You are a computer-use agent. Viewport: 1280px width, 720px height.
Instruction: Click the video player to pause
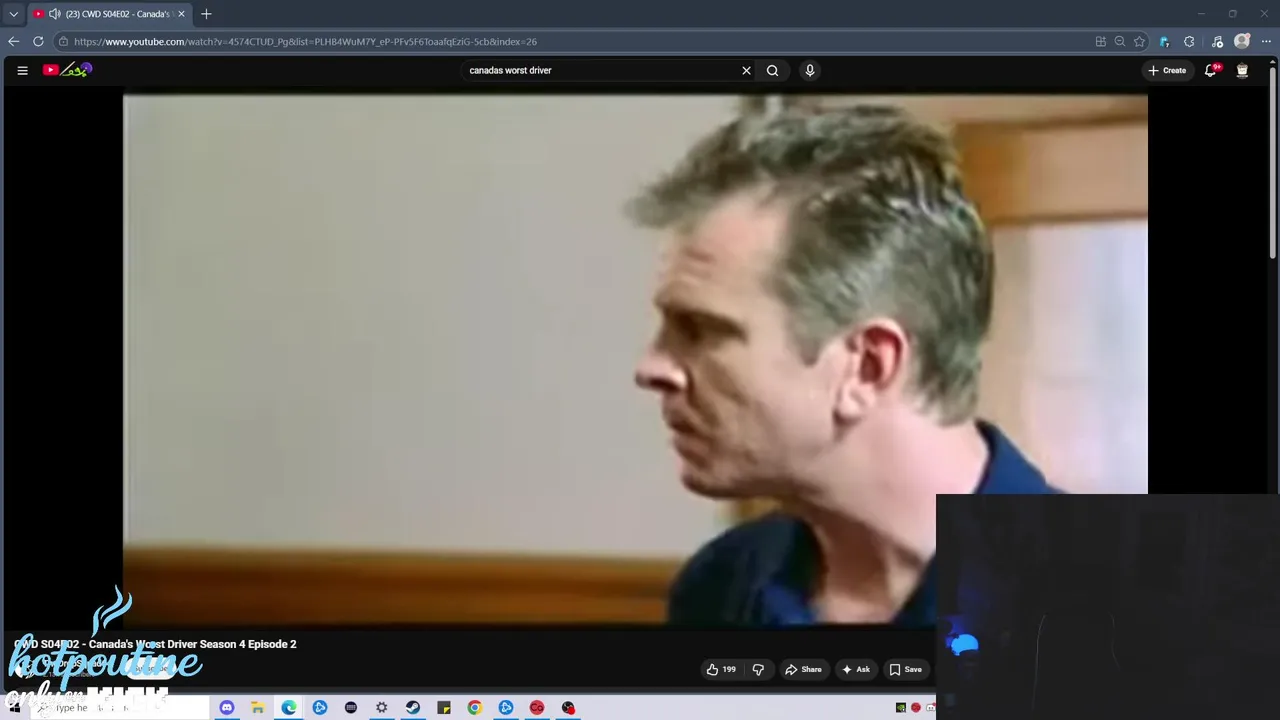[x=635, y=360]
